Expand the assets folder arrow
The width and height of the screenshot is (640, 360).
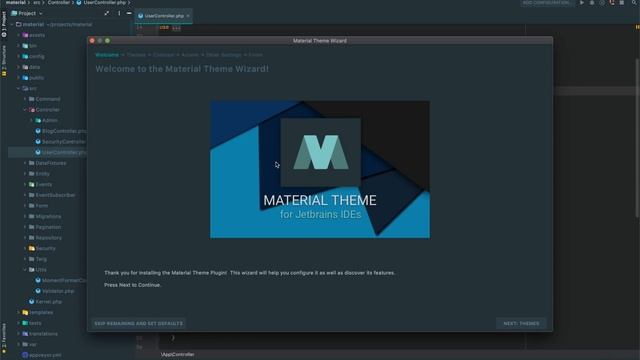point(18,35)
